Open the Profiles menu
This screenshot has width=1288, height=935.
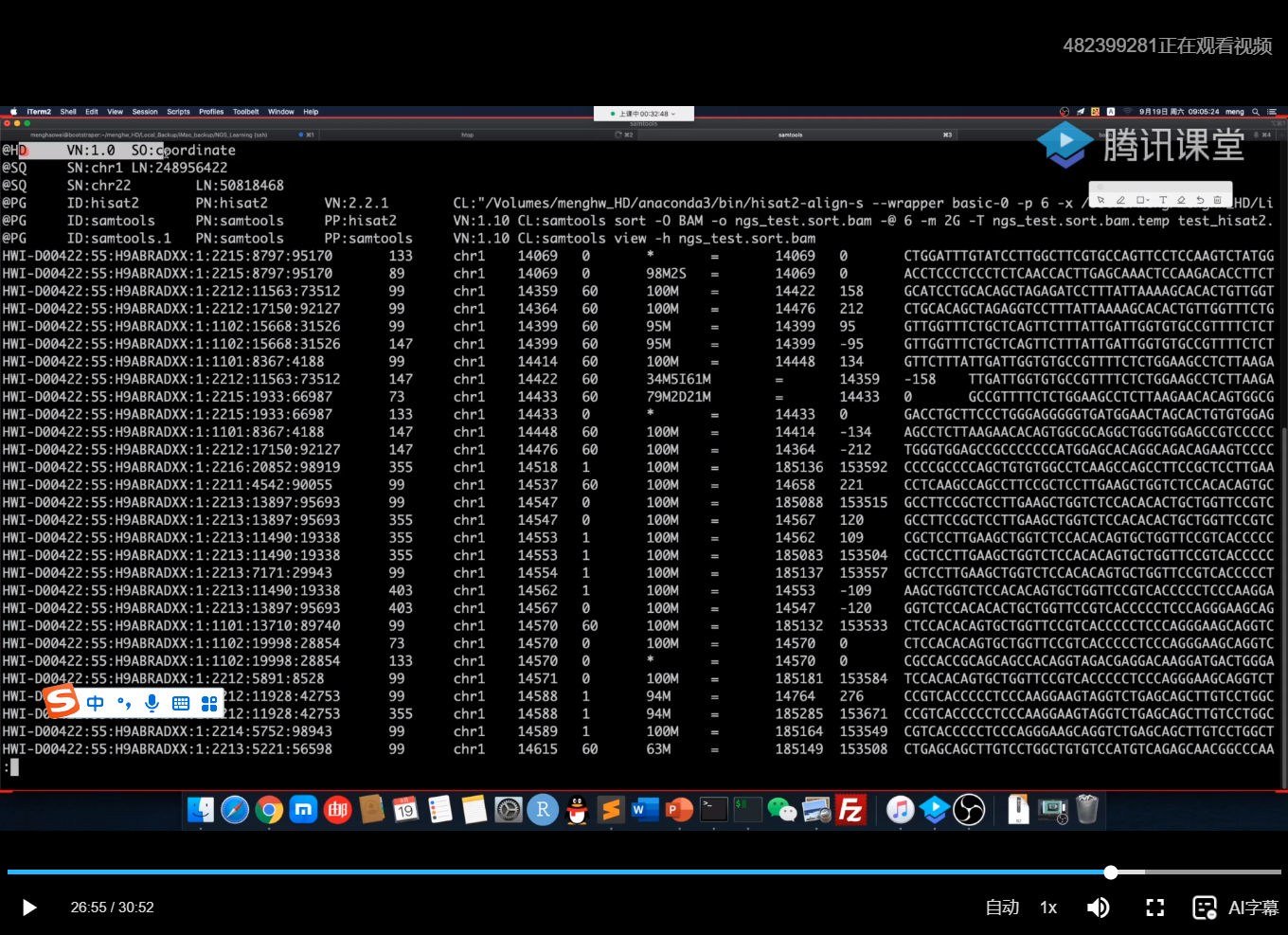211,112
